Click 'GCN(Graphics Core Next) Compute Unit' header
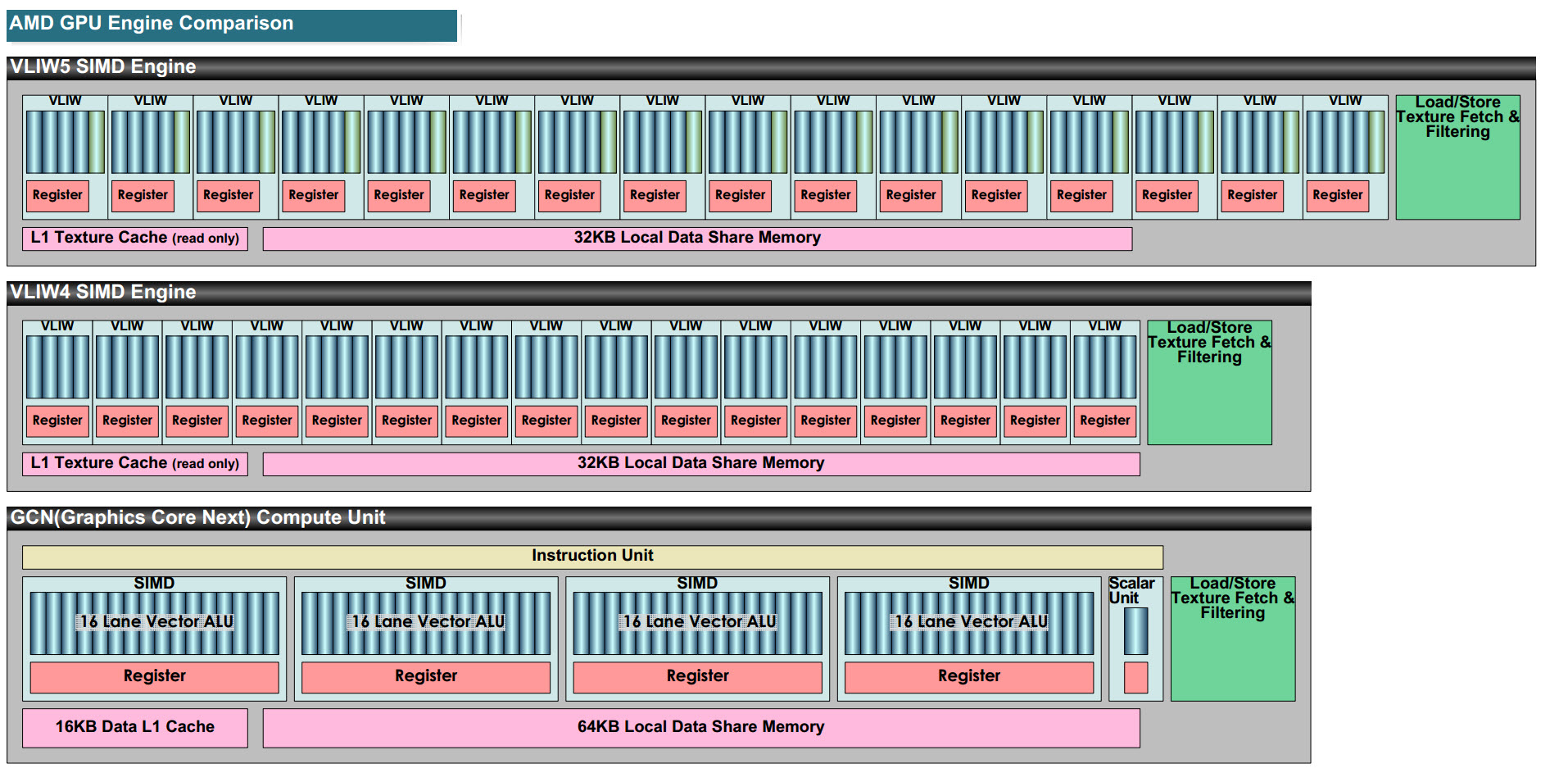The height and width of the screenshot is (773, 1568). coord(659,518)
